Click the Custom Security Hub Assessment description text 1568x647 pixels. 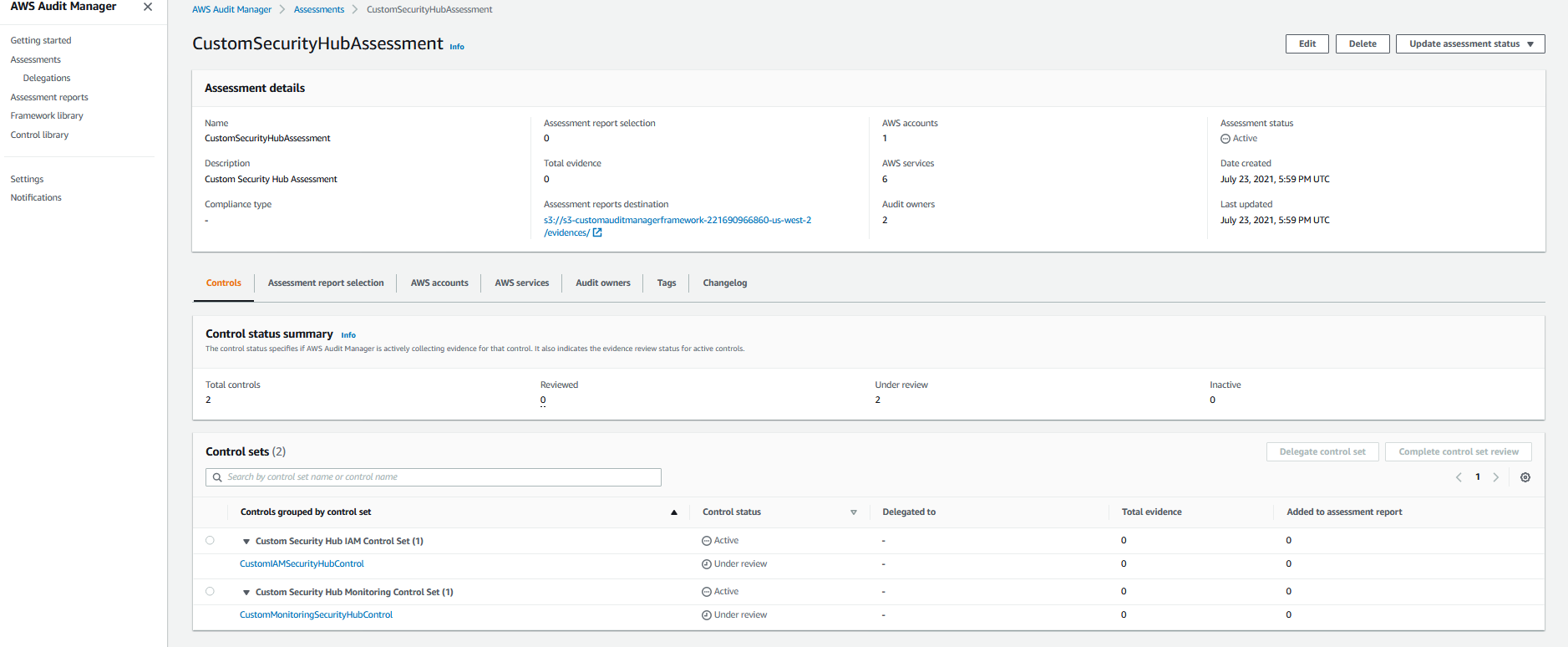pos(271,180)
